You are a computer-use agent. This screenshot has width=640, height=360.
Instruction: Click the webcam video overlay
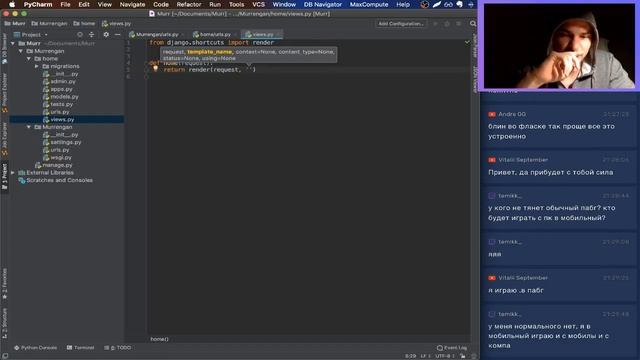click(x=559, y=45)
